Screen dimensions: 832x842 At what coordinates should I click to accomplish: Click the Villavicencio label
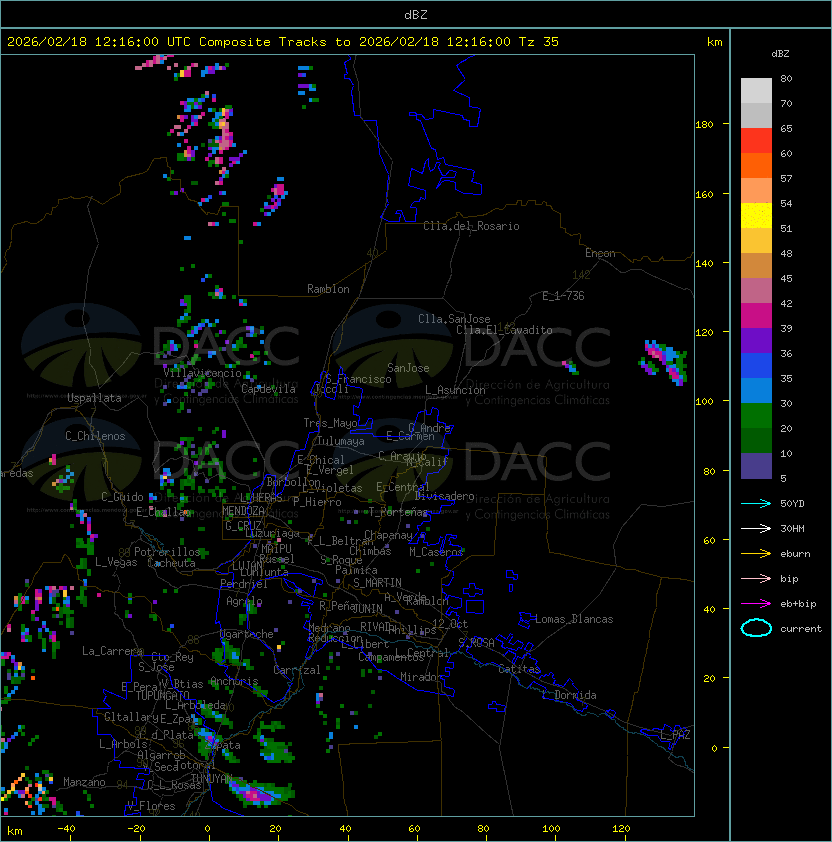pyautogui.click(x=202, y=373)
